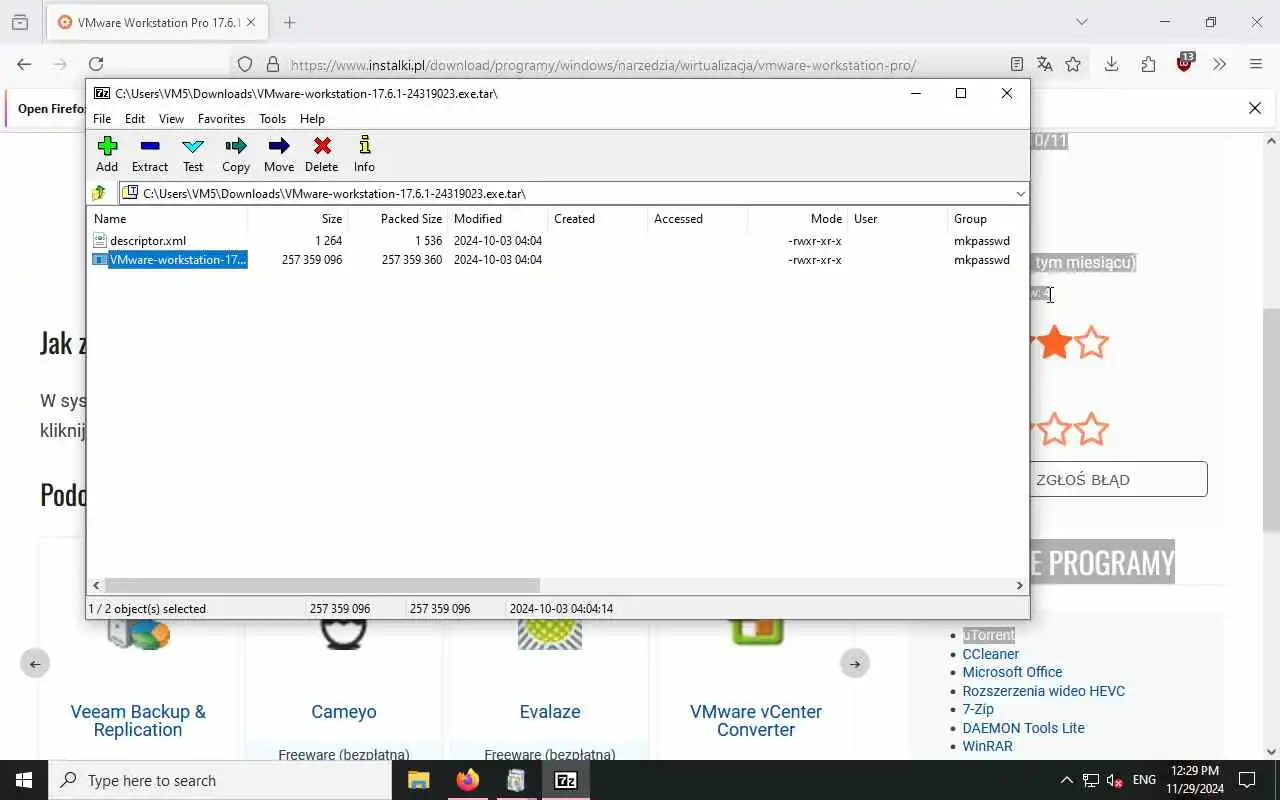Click the Test archive icon

click(x=193, y=154)
